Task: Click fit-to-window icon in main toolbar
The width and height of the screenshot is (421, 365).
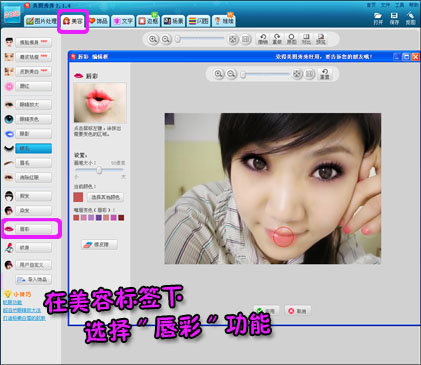Action: (233, 39)
